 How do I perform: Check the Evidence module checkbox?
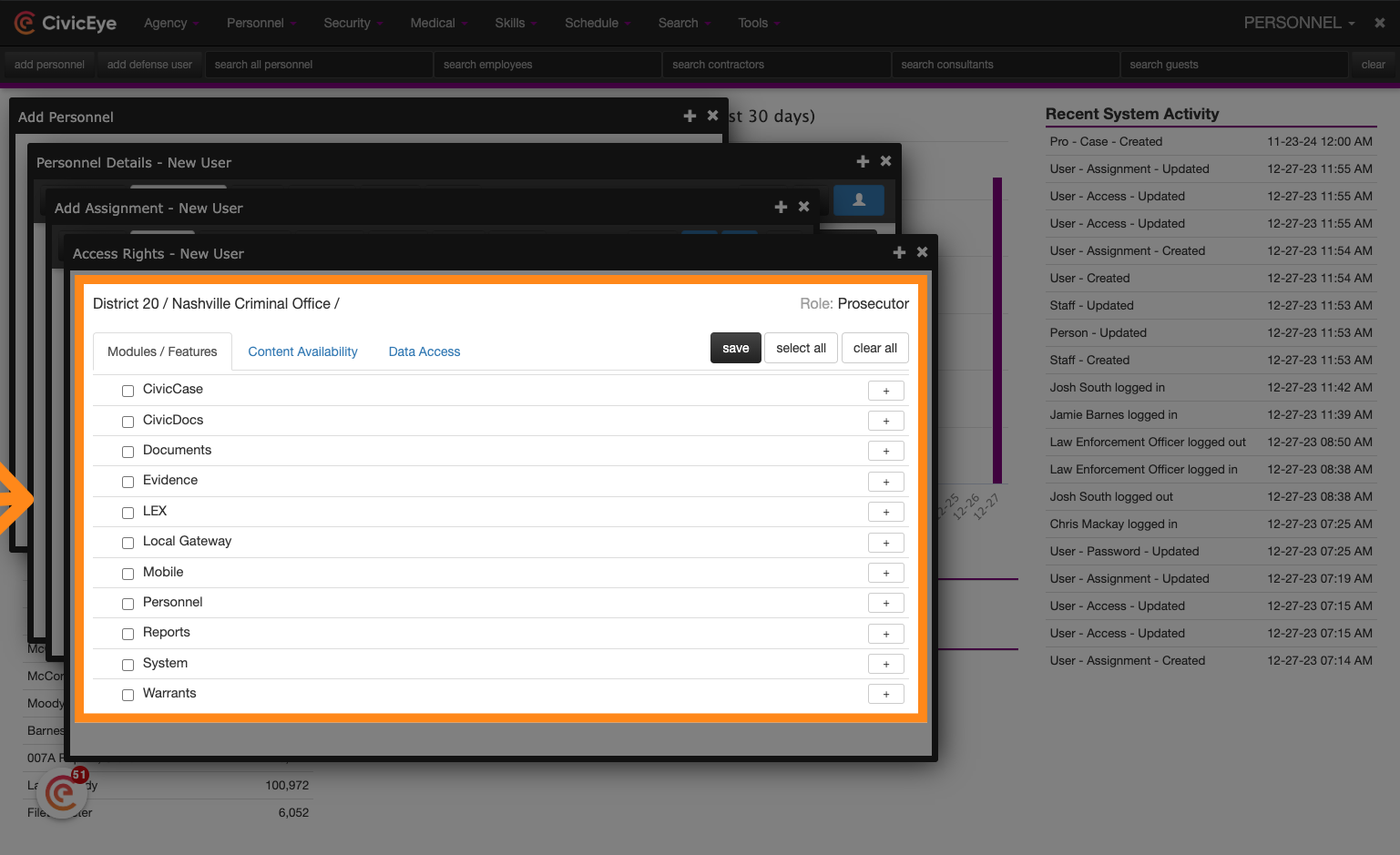coord(128,482)
